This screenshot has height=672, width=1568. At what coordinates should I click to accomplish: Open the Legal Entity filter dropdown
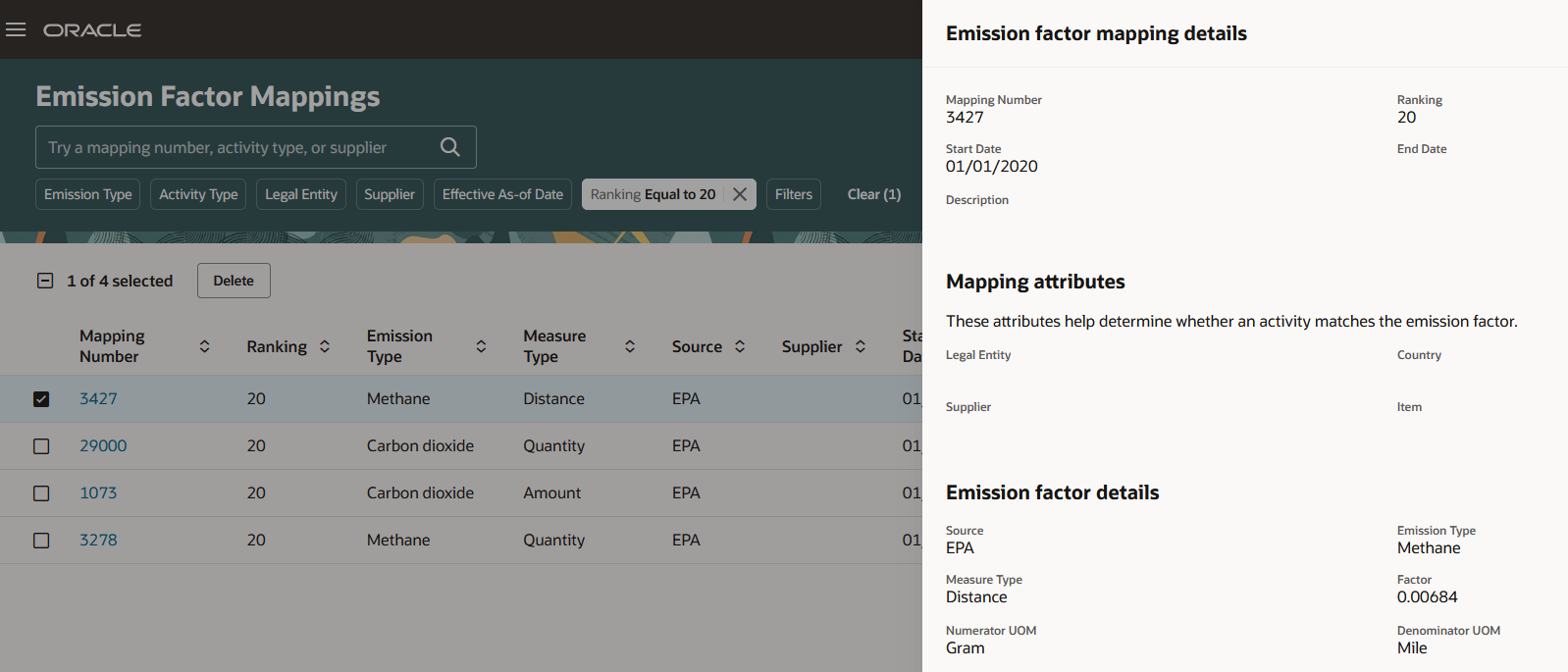point(301,194)
